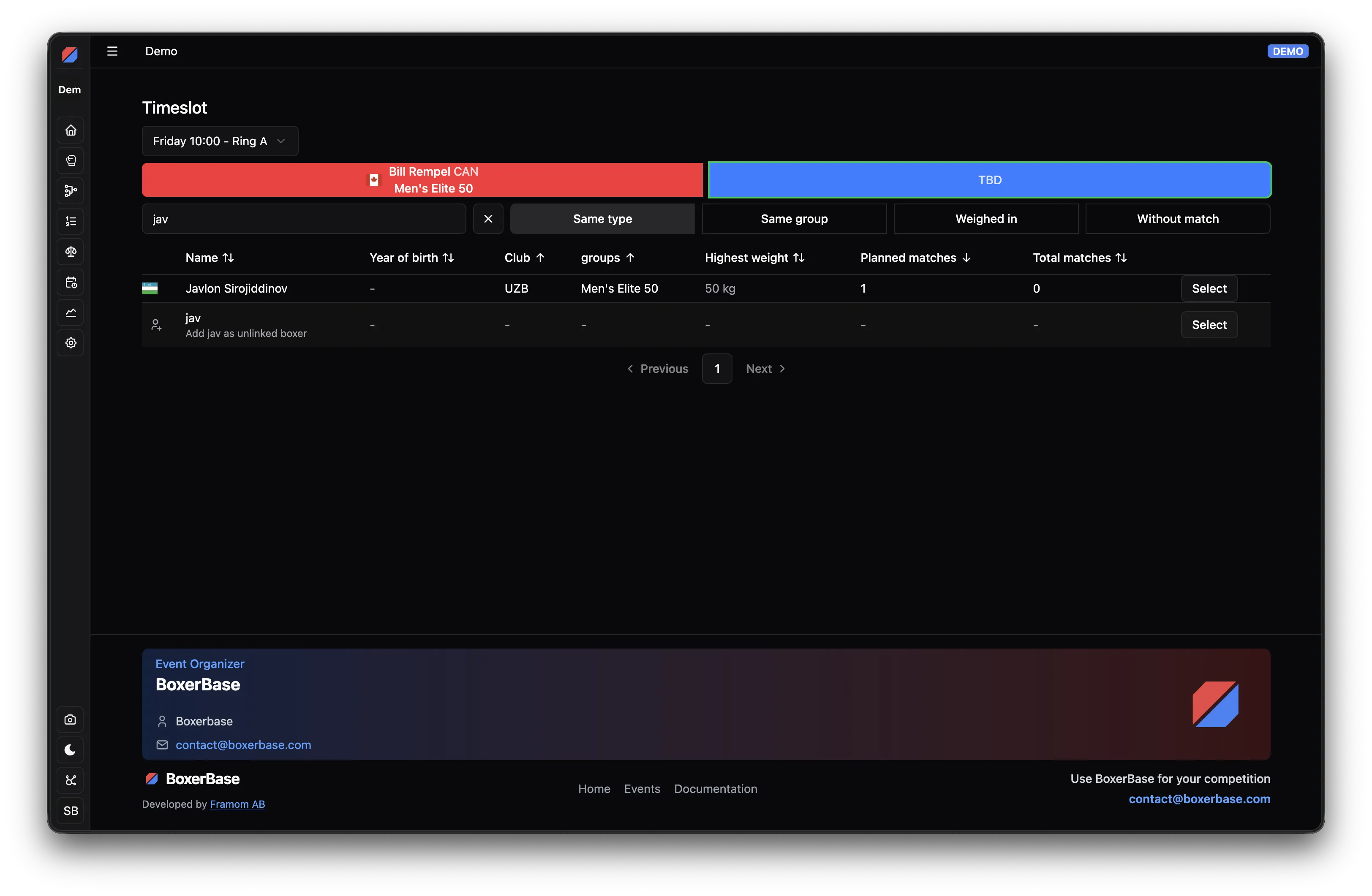Open the calendar schedule icon in sidebar
The height and width of the screenshot is (896, 1372).
coord(70,282)
